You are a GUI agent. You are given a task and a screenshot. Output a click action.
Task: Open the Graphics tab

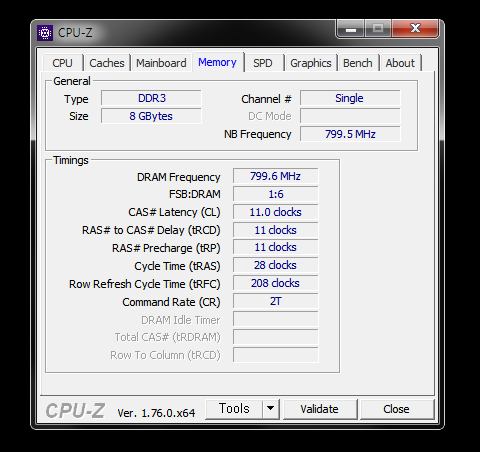(311, 63)
